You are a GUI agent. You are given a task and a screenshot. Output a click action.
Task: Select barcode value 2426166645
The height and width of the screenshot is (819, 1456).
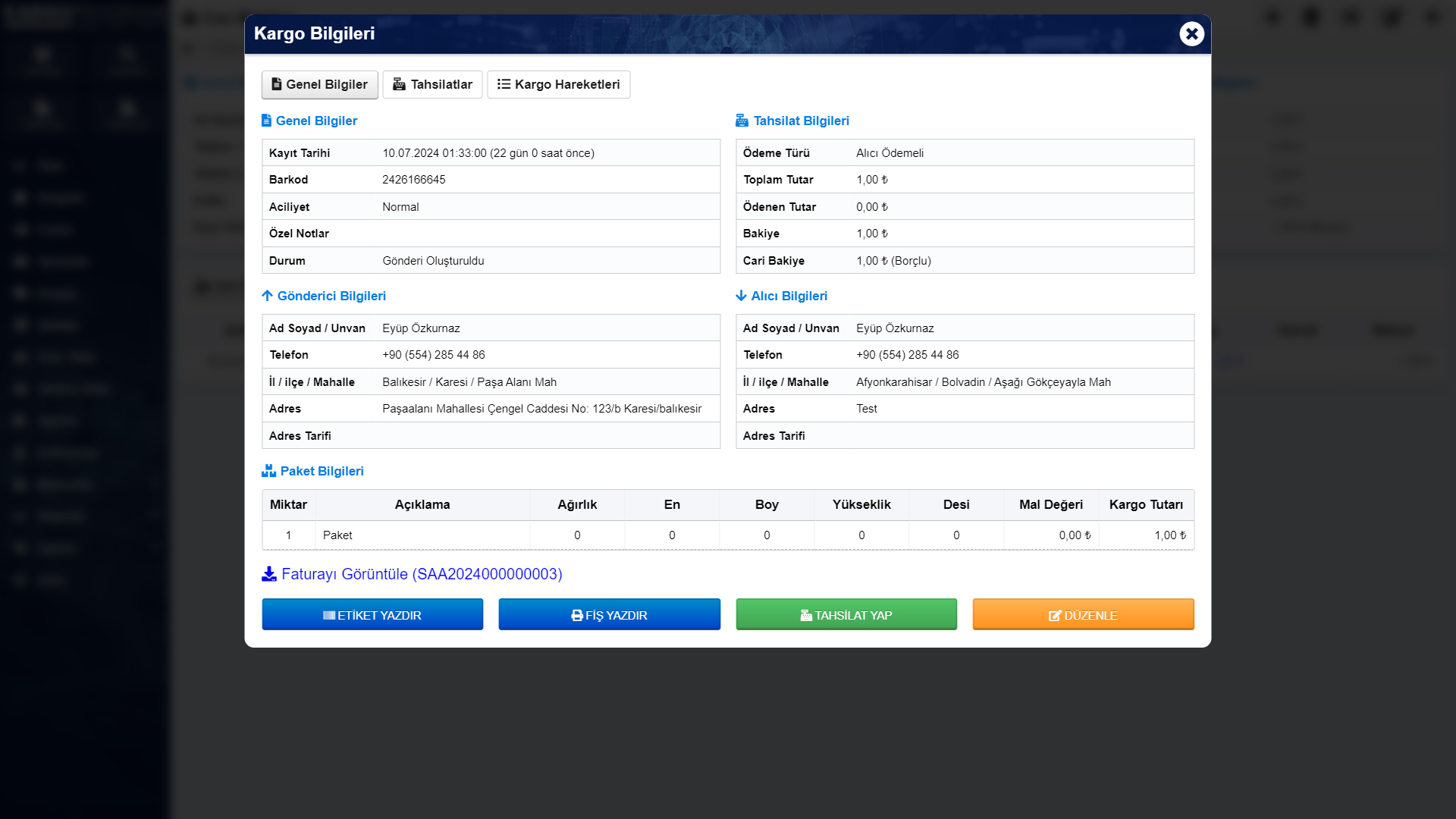[414, 180]
